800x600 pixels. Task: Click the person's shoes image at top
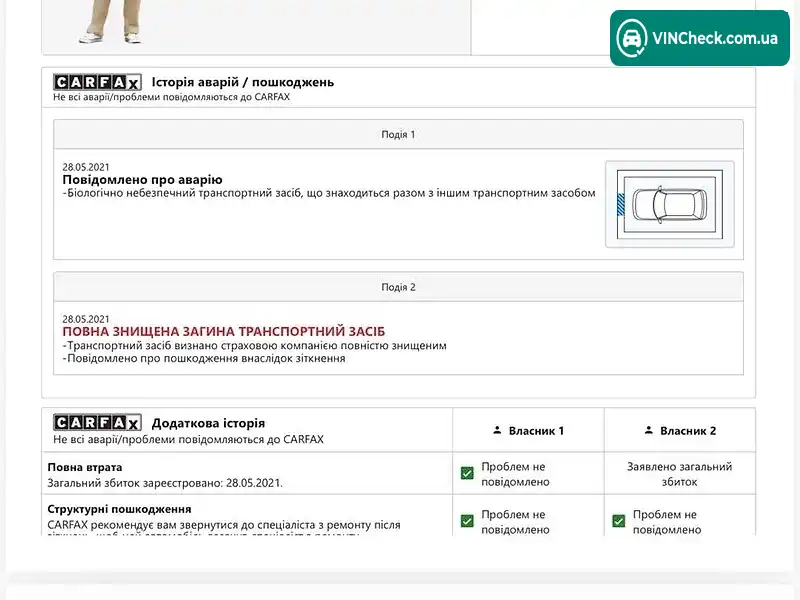pyautogui.click(x=110, y=37)
